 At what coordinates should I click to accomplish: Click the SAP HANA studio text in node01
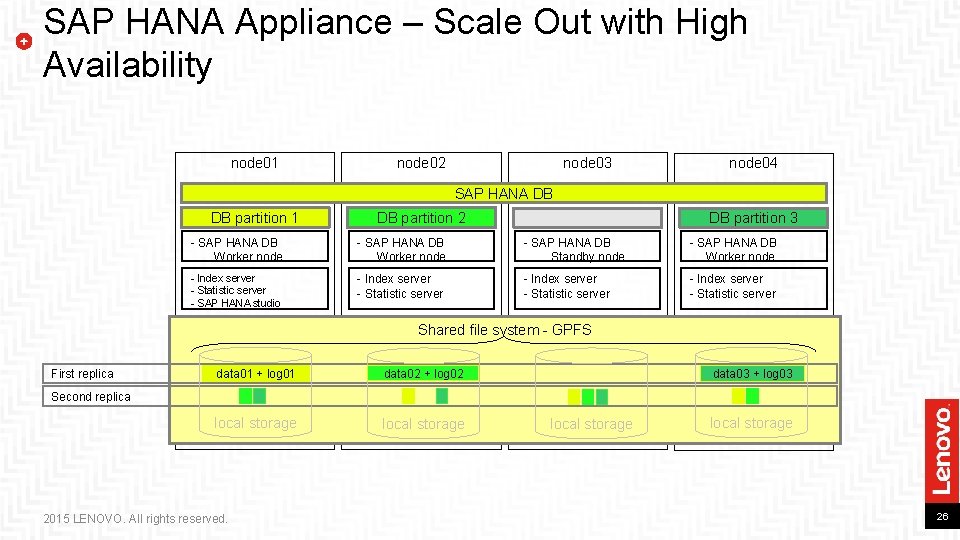coord(239,303)
